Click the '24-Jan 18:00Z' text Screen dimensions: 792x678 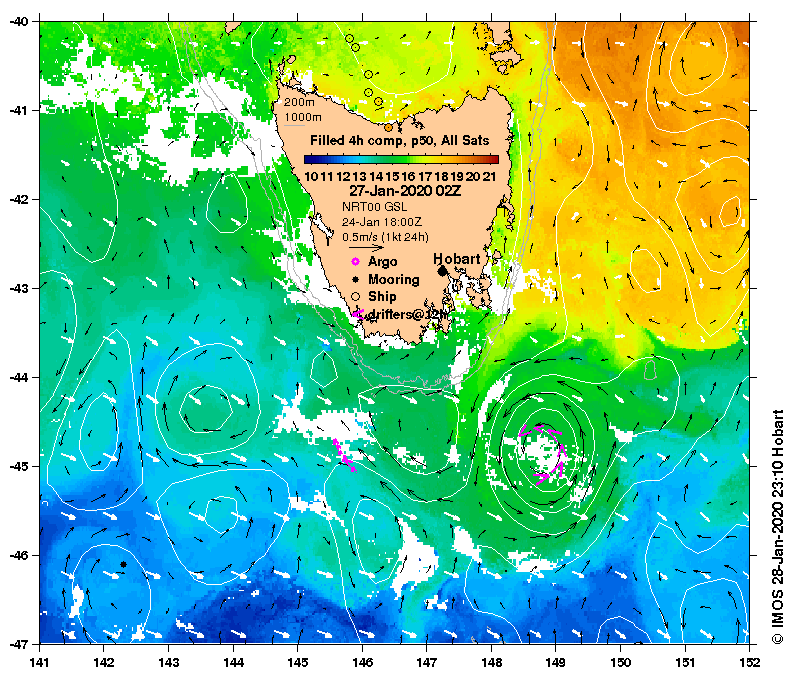382,222
